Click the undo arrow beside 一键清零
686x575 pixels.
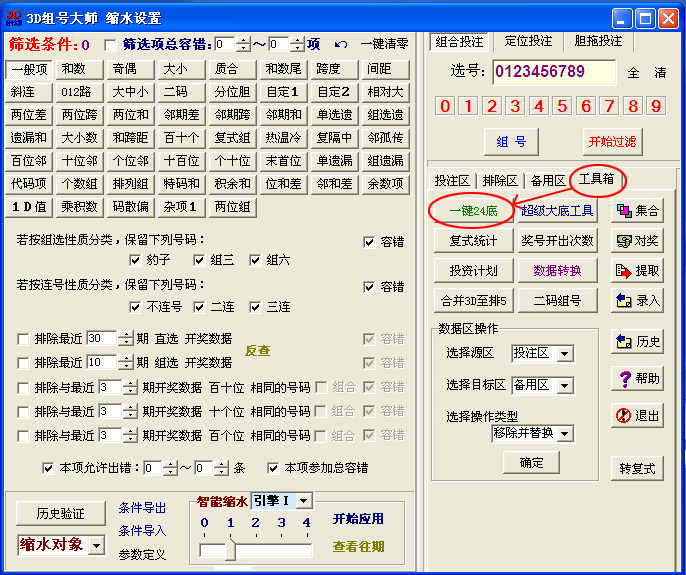pyautogui.click(x=340, y=44)
